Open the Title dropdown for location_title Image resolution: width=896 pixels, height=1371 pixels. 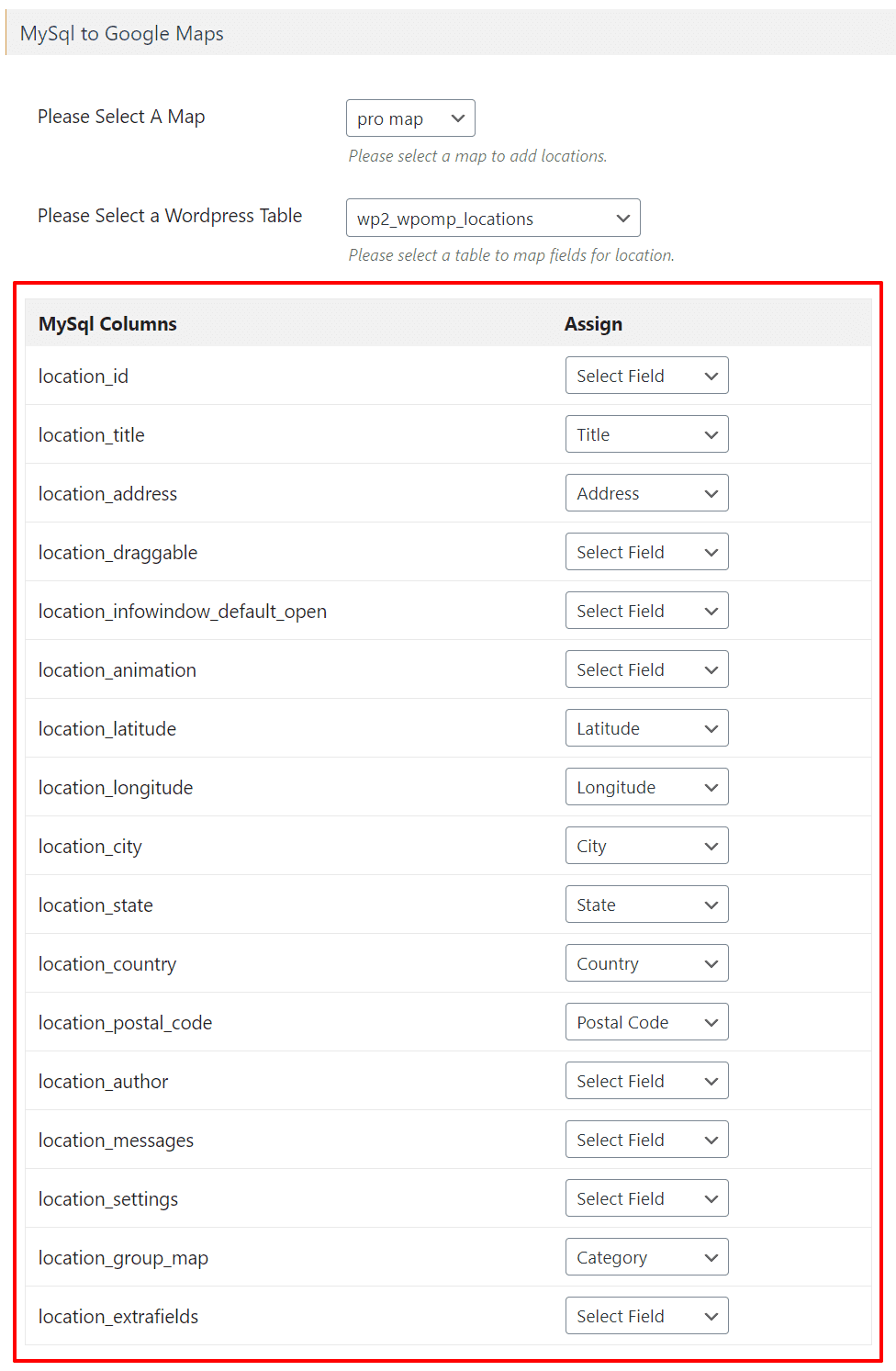pyautogui.click(x=646, y=433)
